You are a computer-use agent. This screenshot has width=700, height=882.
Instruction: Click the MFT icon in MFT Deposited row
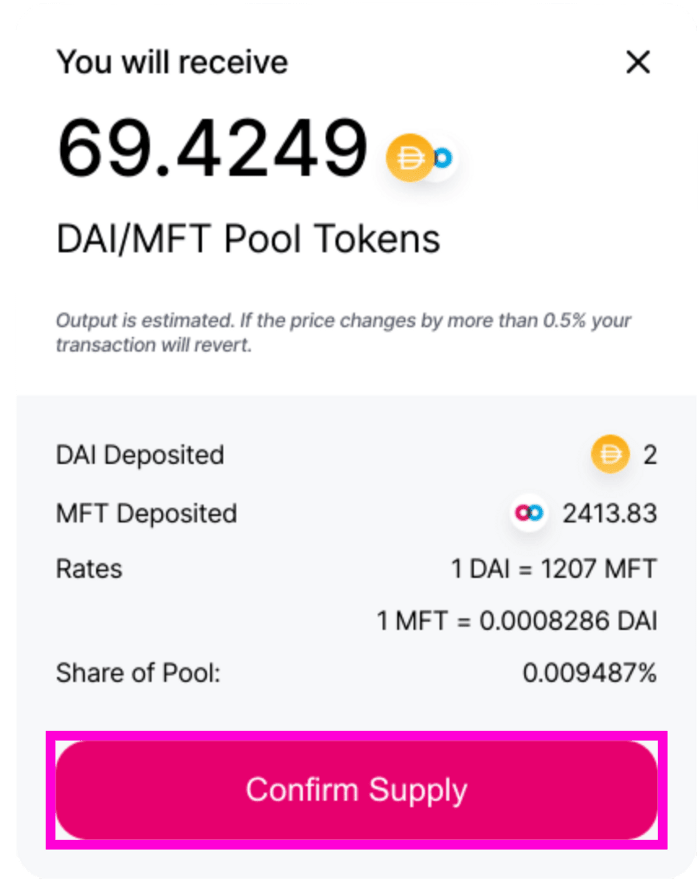529,512
